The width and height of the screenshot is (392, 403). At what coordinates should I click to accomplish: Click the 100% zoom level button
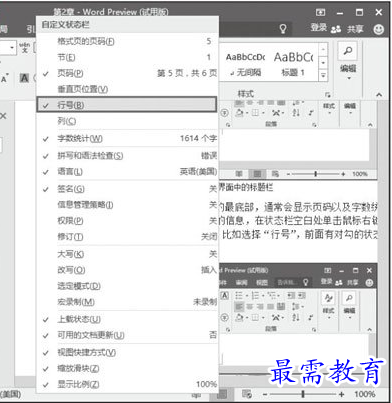pos(365,394)
